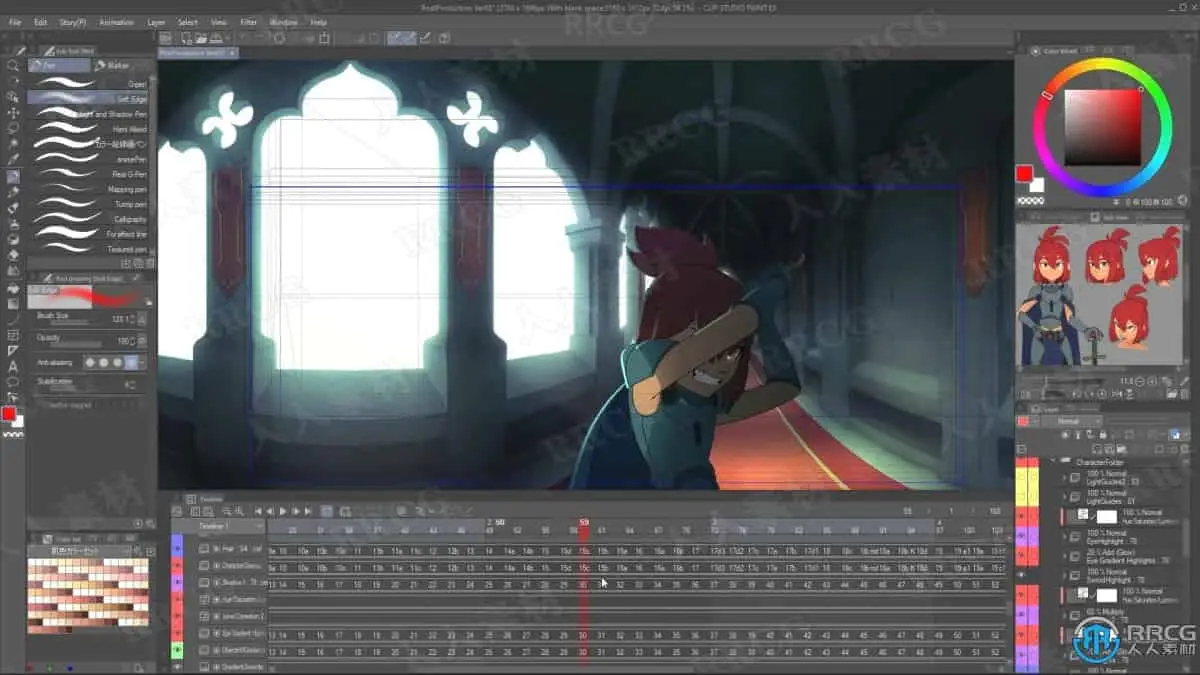Image resolution: width=1200 pixels, height=675 pixels.
Task: Toggle eye of Eyehighlight layer
Action: tap(1022, 536)
